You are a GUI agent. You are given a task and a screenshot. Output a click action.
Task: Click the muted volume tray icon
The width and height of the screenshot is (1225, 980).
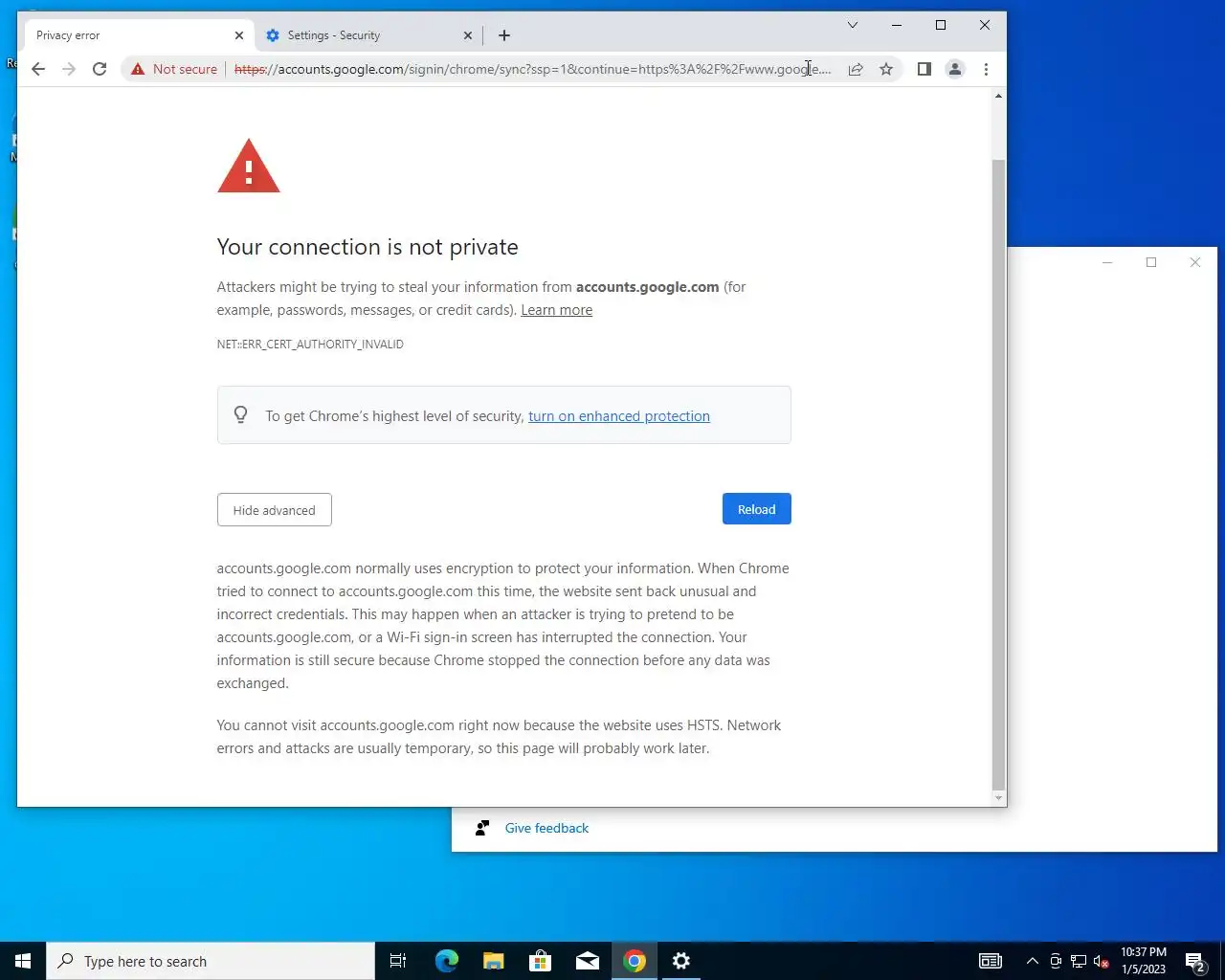tap(1102, 961)
